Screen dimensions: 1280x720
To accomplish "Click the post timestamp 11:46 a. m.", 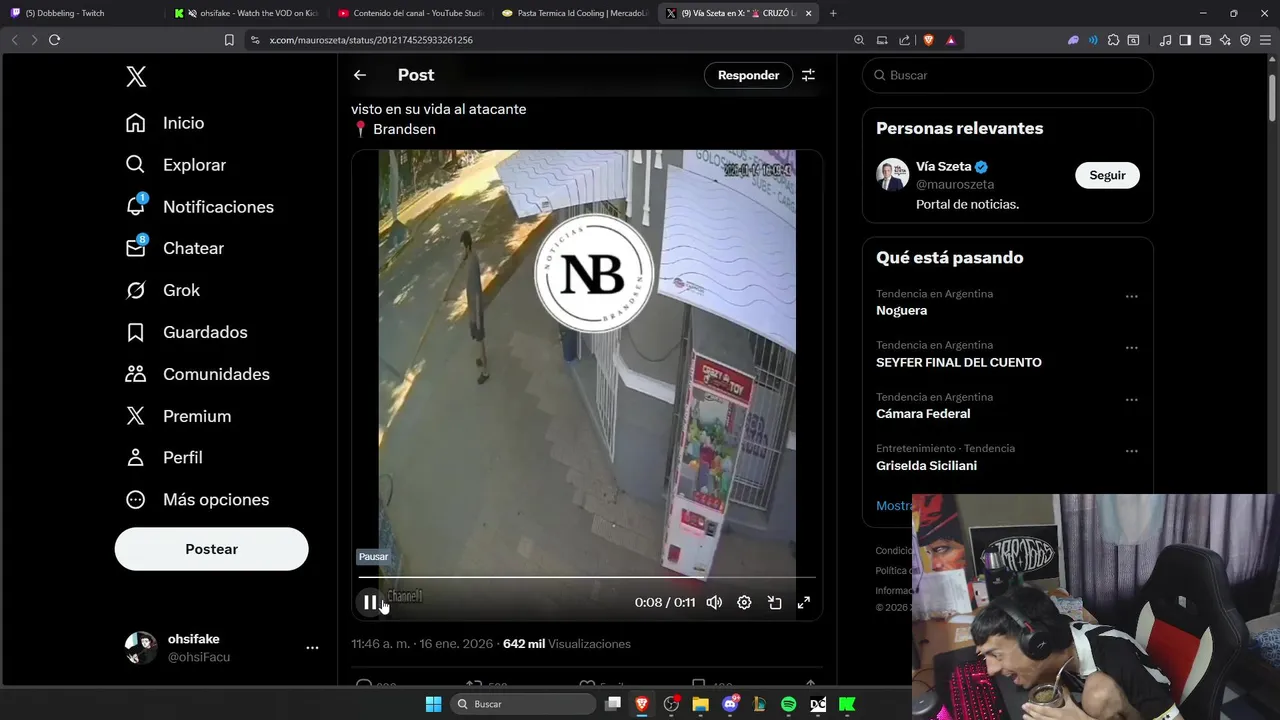I will pyautogui.click(x=381, y=644).
